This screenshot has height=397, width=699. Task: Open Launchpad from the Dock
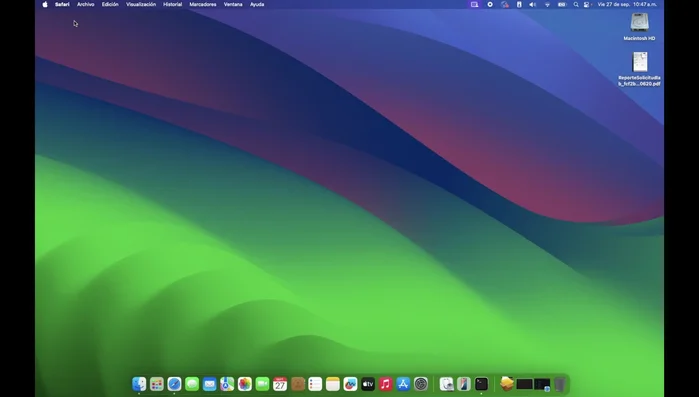[x=156, y=384]
